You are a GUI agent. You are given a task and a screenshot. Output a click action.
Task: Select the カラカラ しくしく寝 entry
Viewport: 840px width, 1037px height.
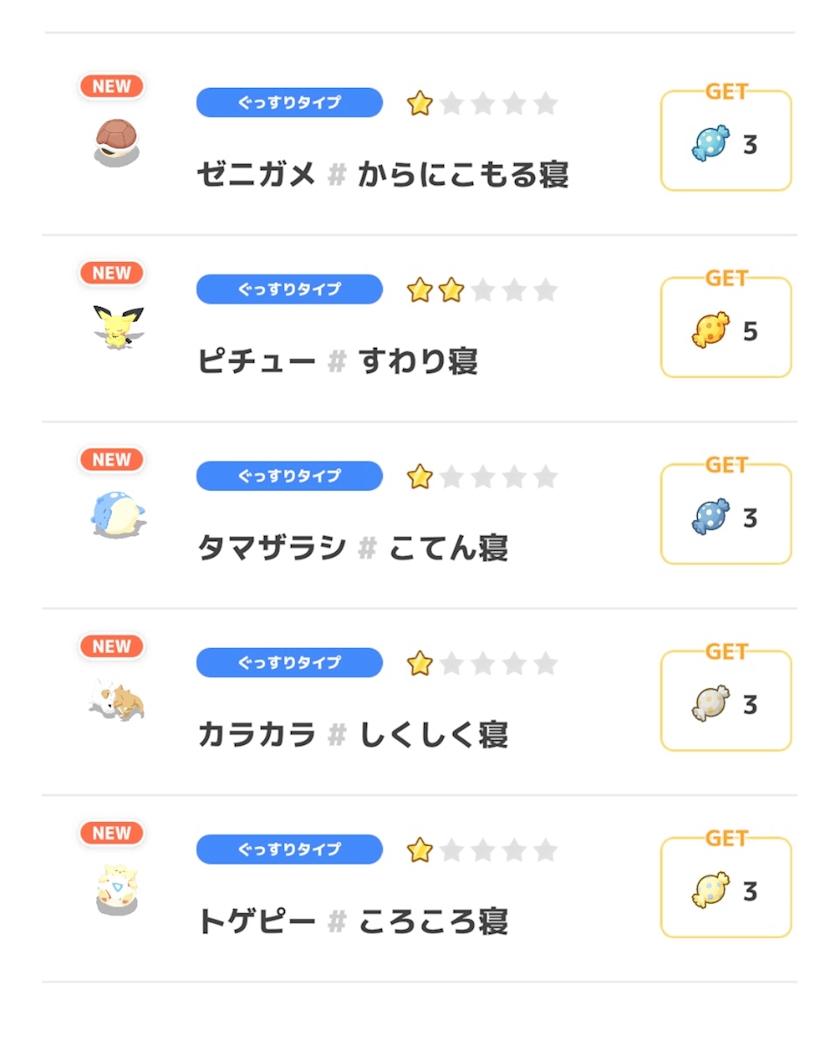352,735
